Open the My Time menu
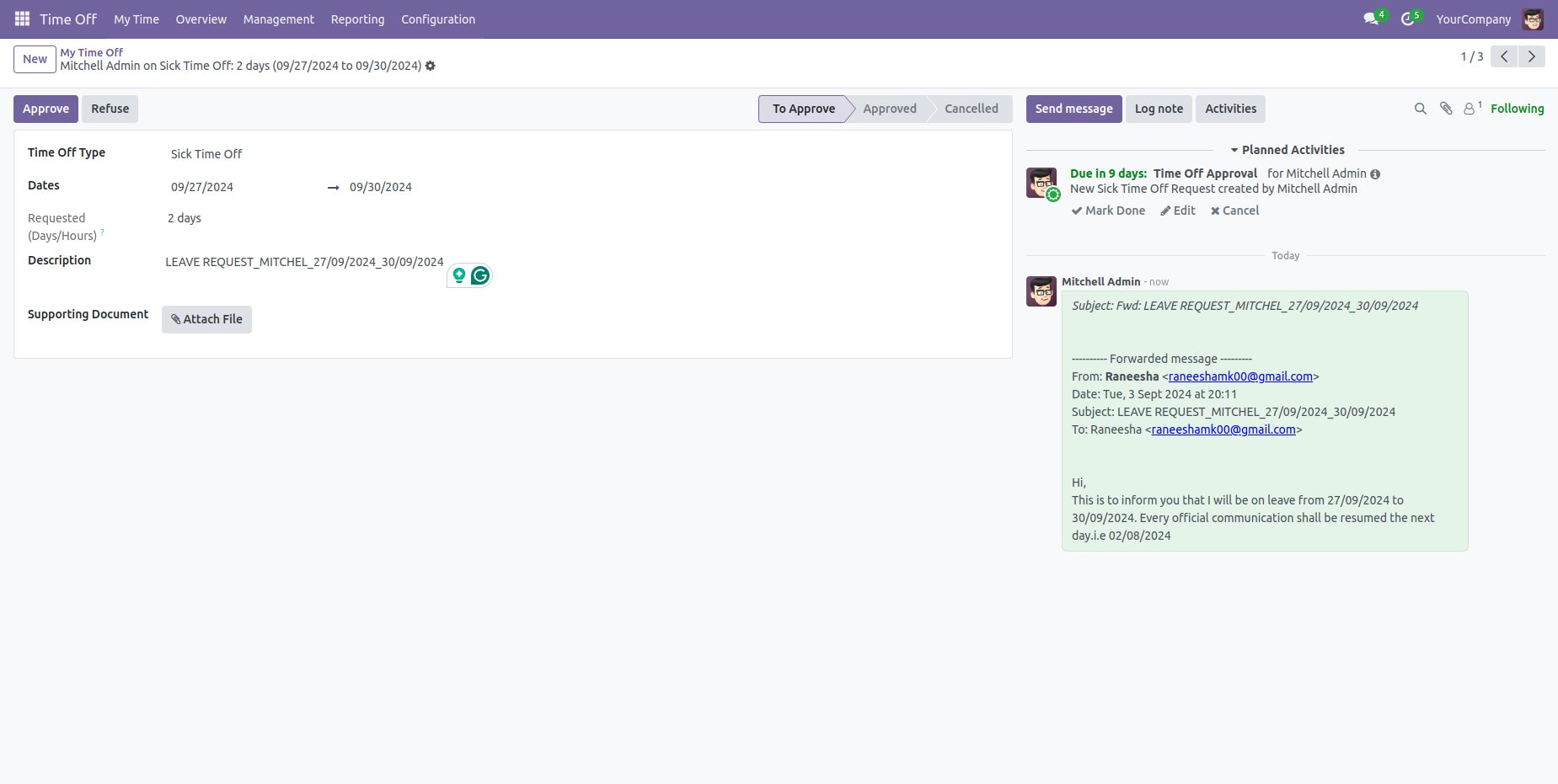 (137, 19)
